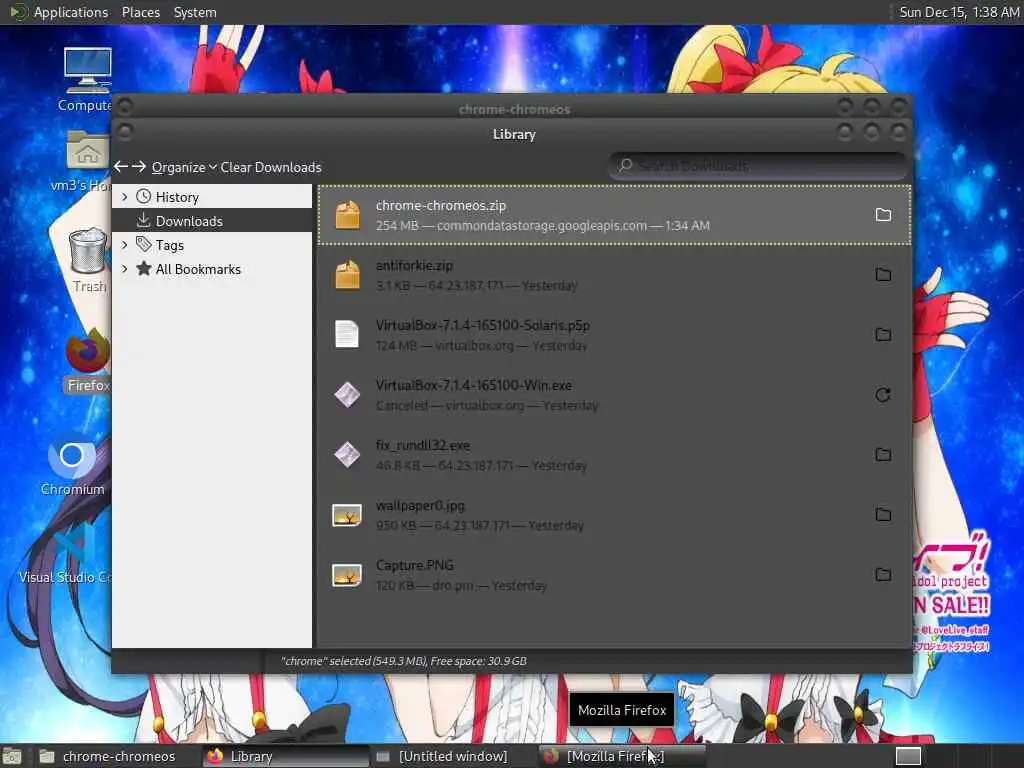
Task: Click the chrome-chromeos.zip archive icon
Action: coord(347,215)
